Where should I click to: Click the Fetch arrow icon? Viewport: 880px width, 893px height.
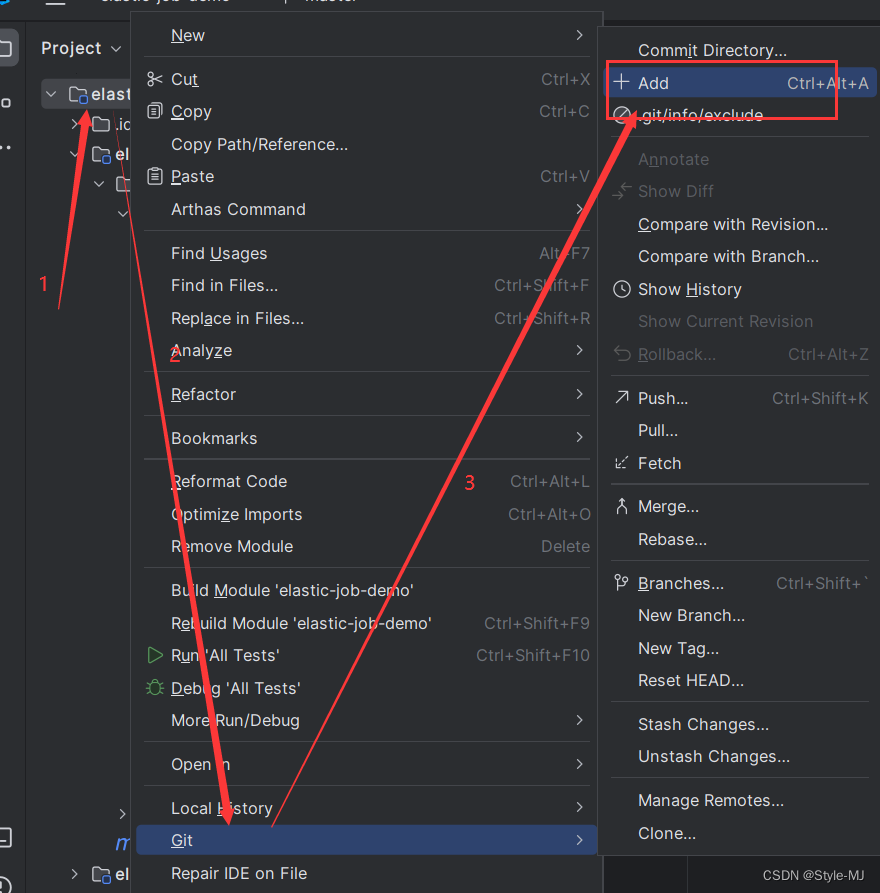(621, 462)
